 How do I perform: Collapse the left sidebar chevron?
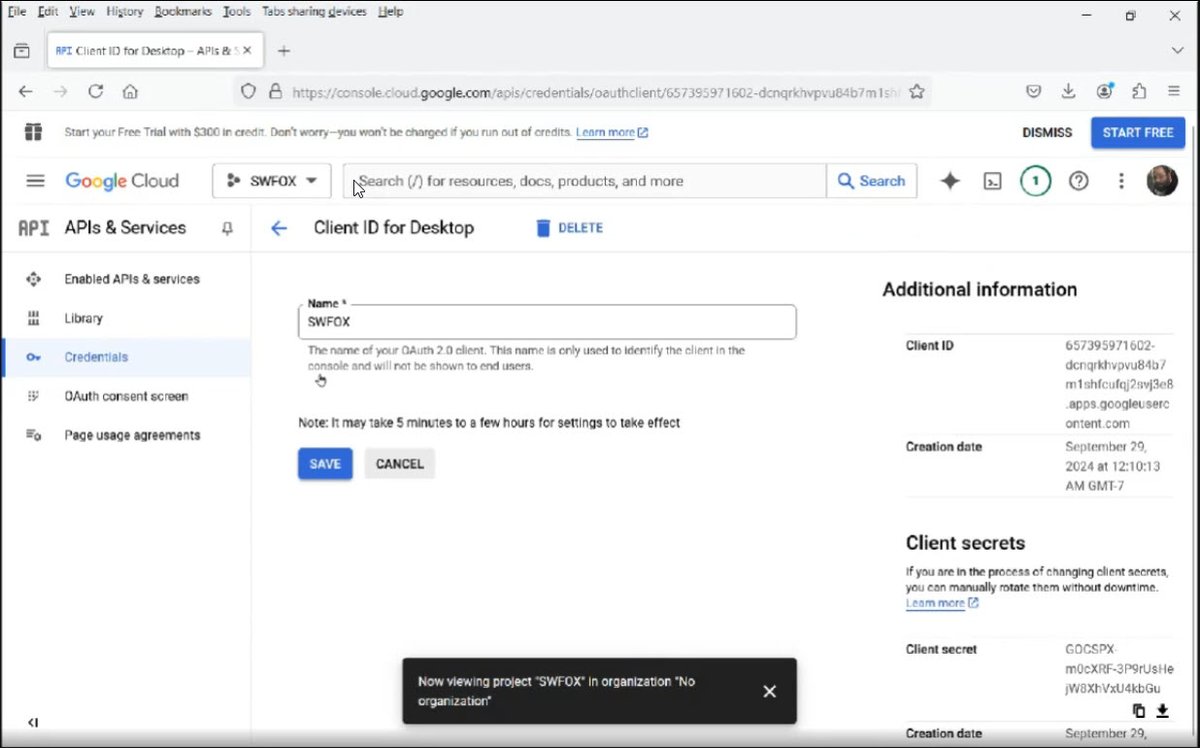point(33,722)
